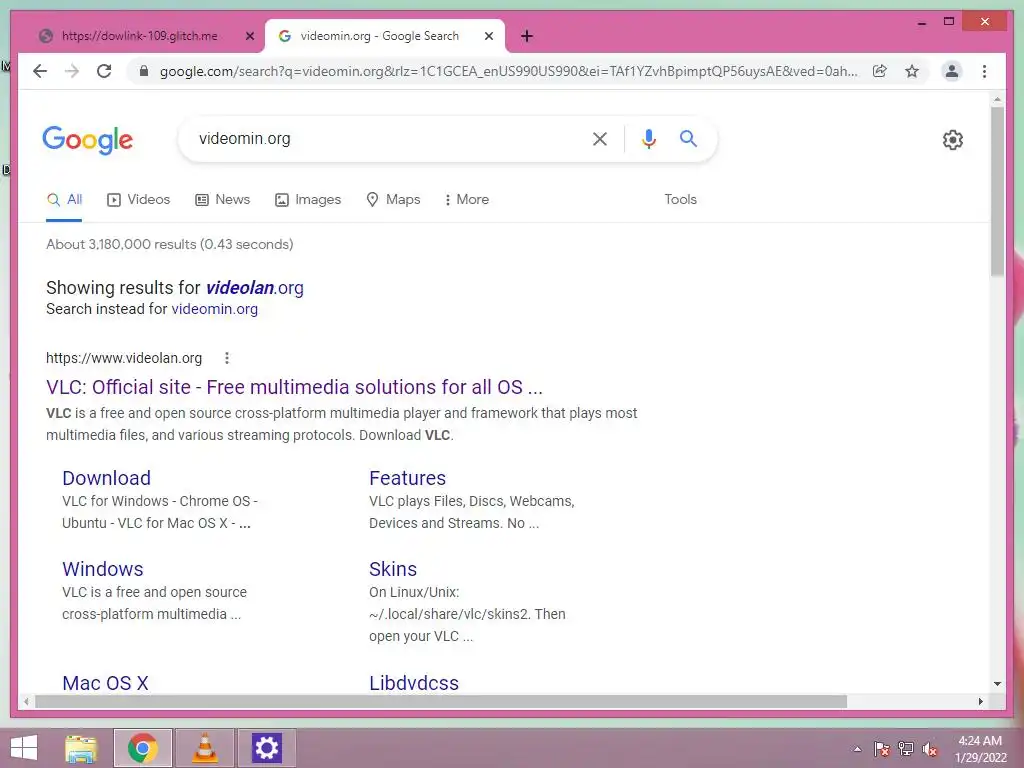This screenshot has width=1024, height=768.
Task: Open VLC: Official site result
Action: click(295, 387)
